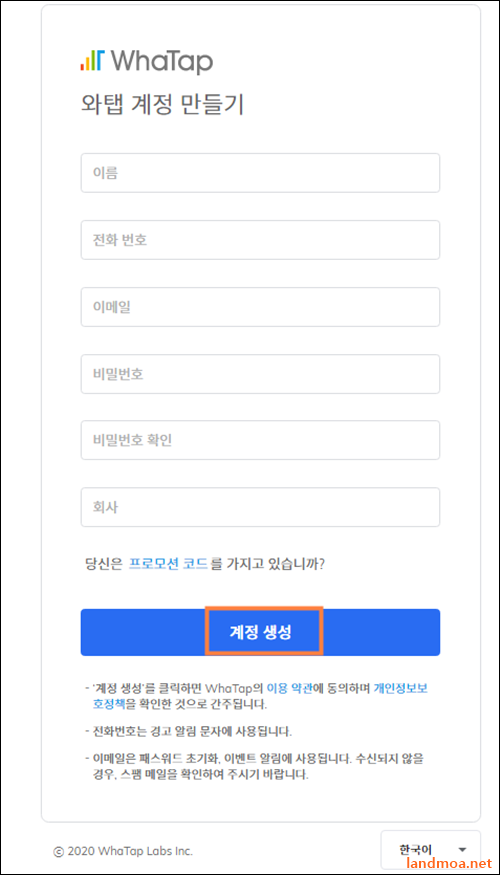
Task: Open the 한국어 language selector
Action: pyautogui.click(x=430, y=849)
